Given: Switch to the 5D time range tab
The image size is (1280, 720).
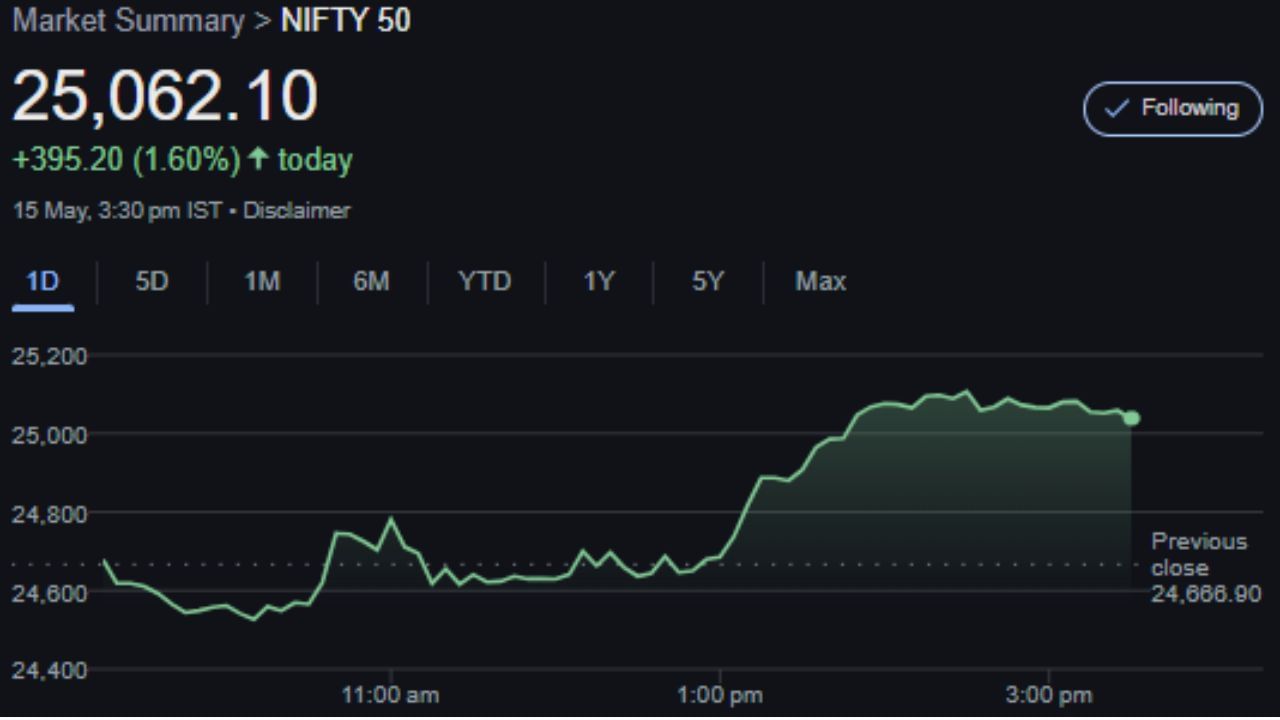Looking at the screenshot, I should coord(152,282).
